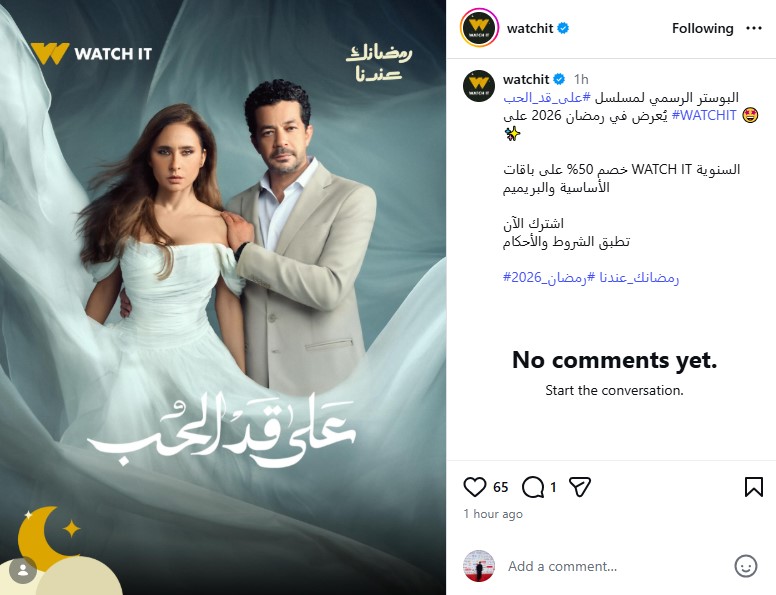Like the post with the heart icon
The image size is (776, 595).
tap(475, 487)
